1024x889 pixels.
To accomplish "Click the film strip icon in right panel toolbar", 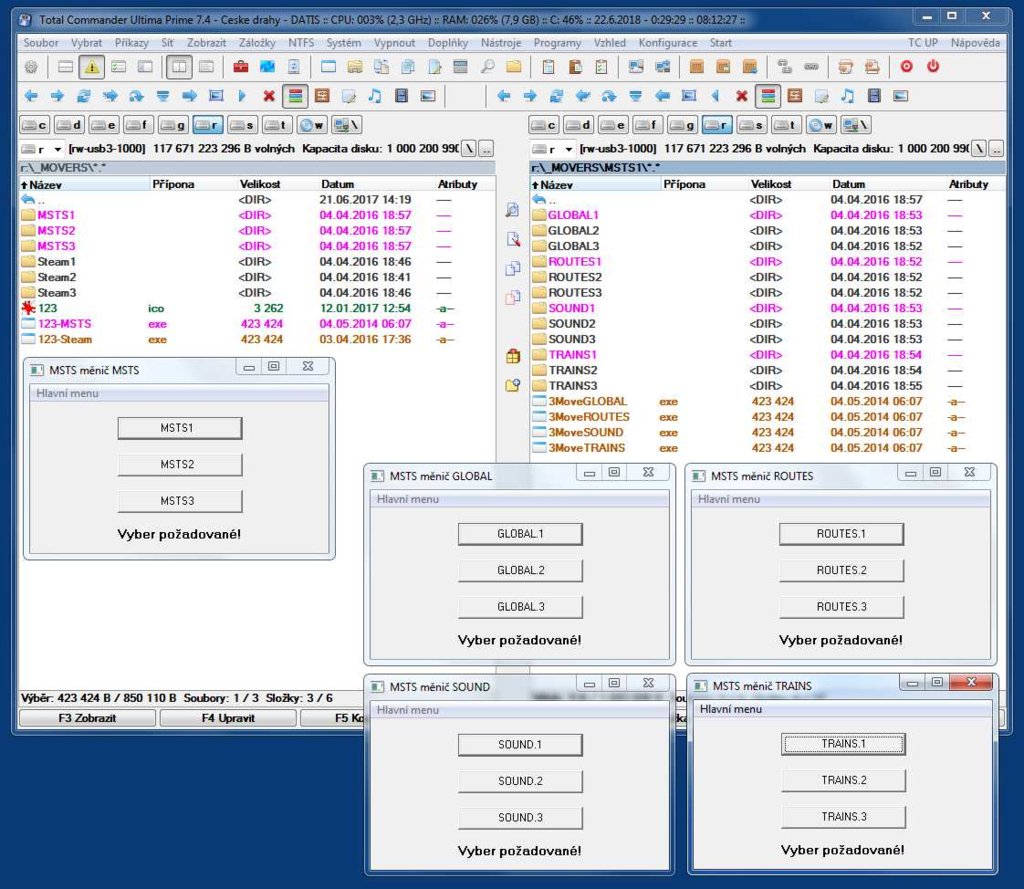I will [x=873, y=96].
